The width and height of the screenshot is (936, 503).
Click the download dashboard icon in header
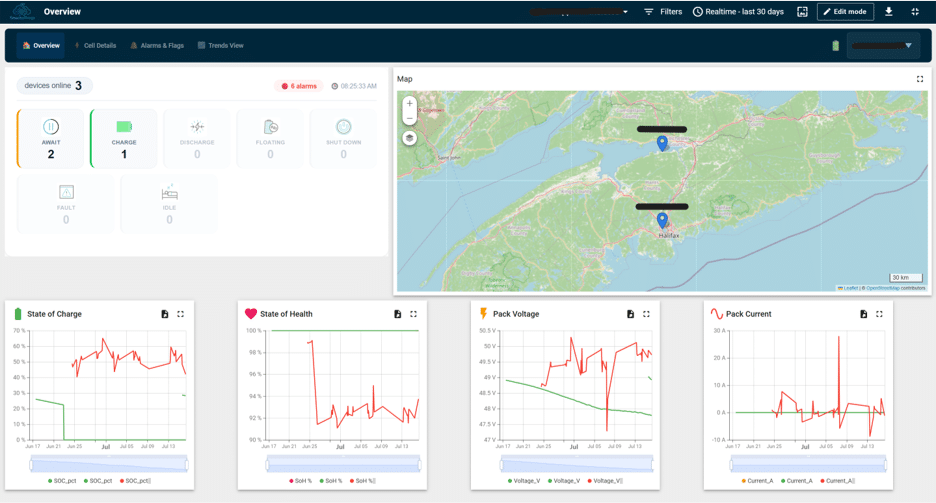point(889,11)
